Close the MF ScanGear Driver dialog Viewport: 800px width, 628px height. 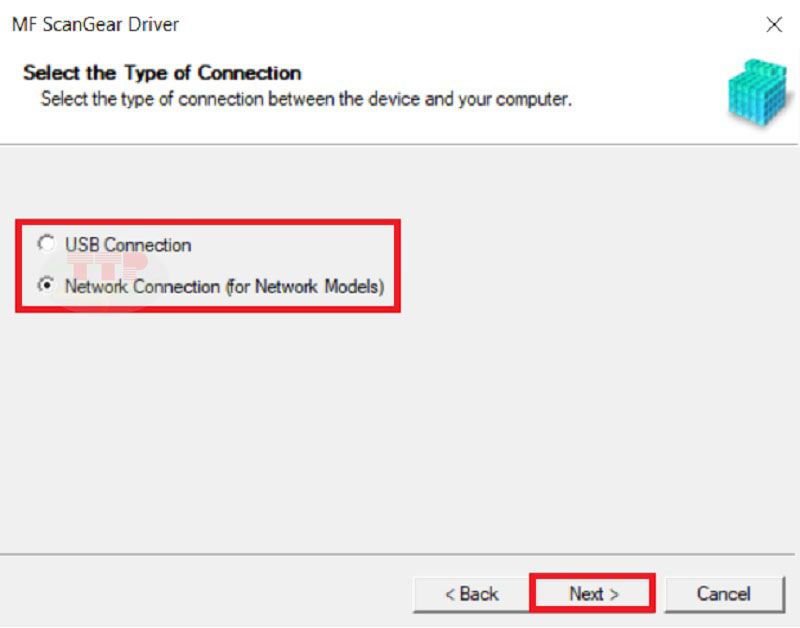(x=774, y=24)
